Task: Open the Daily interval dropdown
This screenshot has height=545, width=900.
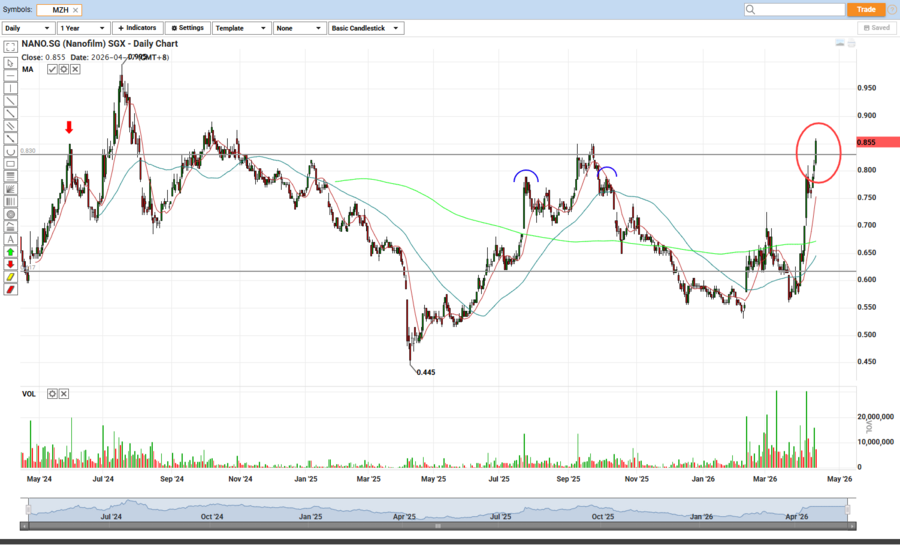Action: [27, 28]
